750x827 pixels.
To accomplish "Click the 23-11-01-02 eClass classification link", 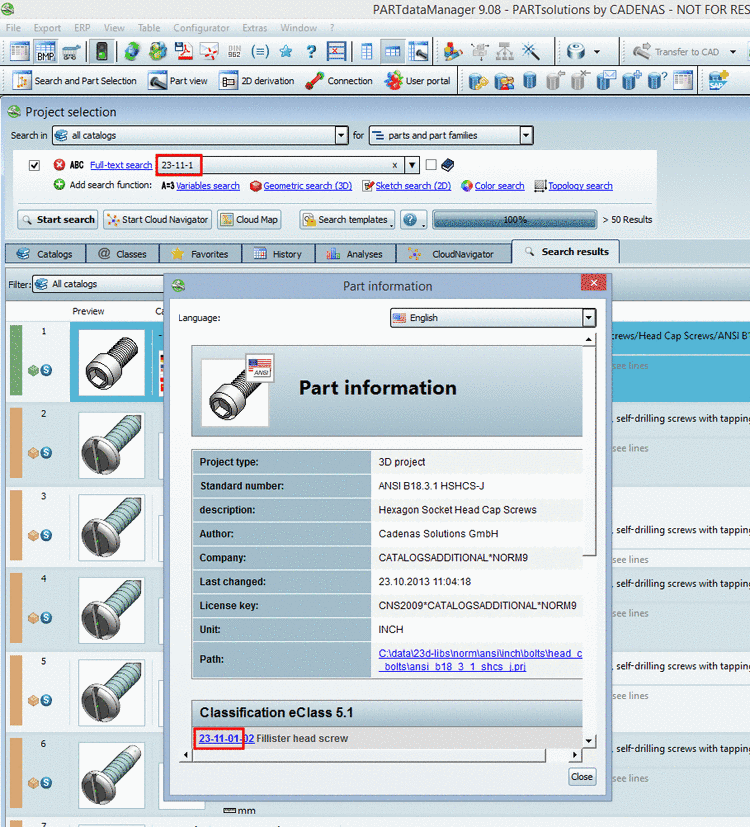I will coord(226,738).
